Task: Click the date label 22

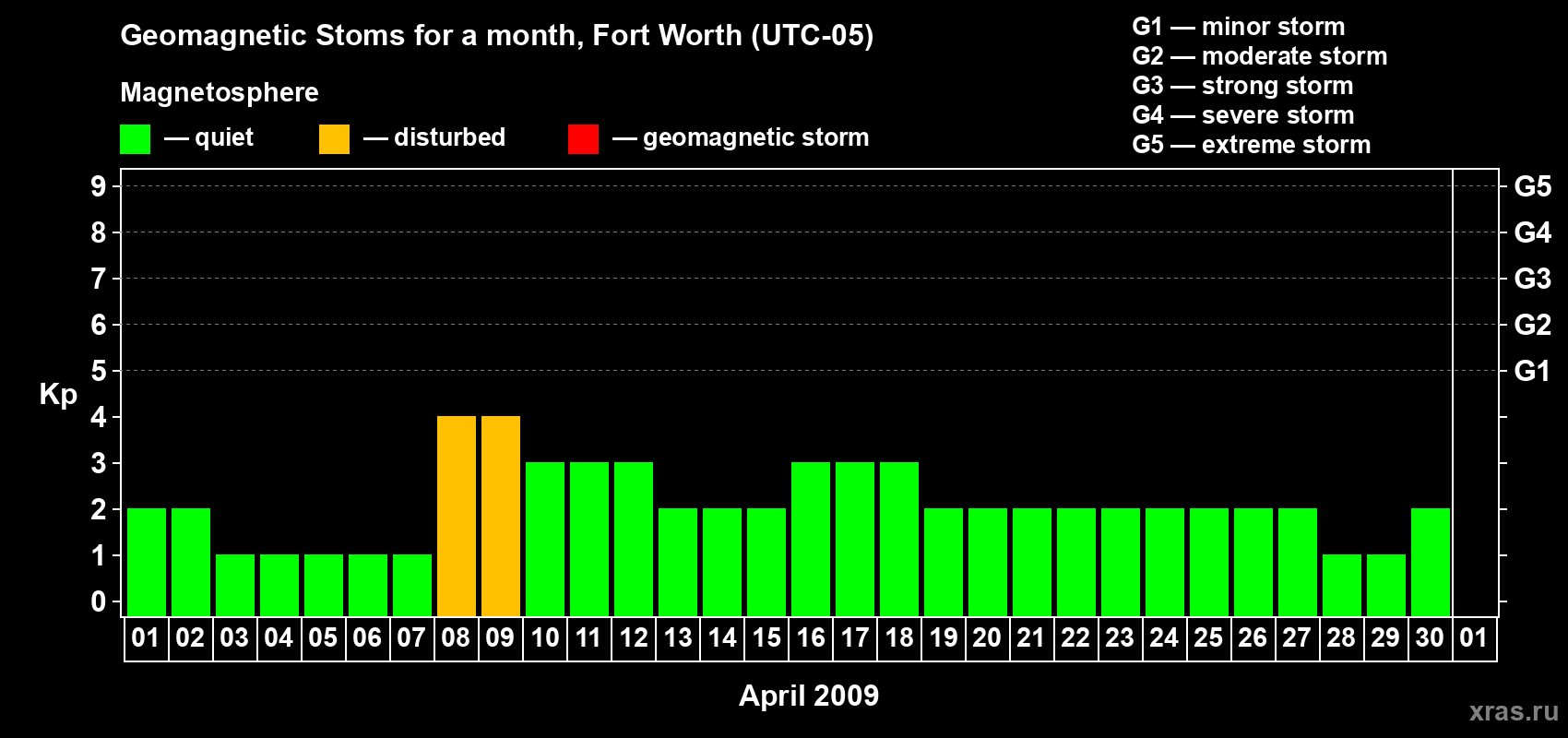Action: (1075, 637)
